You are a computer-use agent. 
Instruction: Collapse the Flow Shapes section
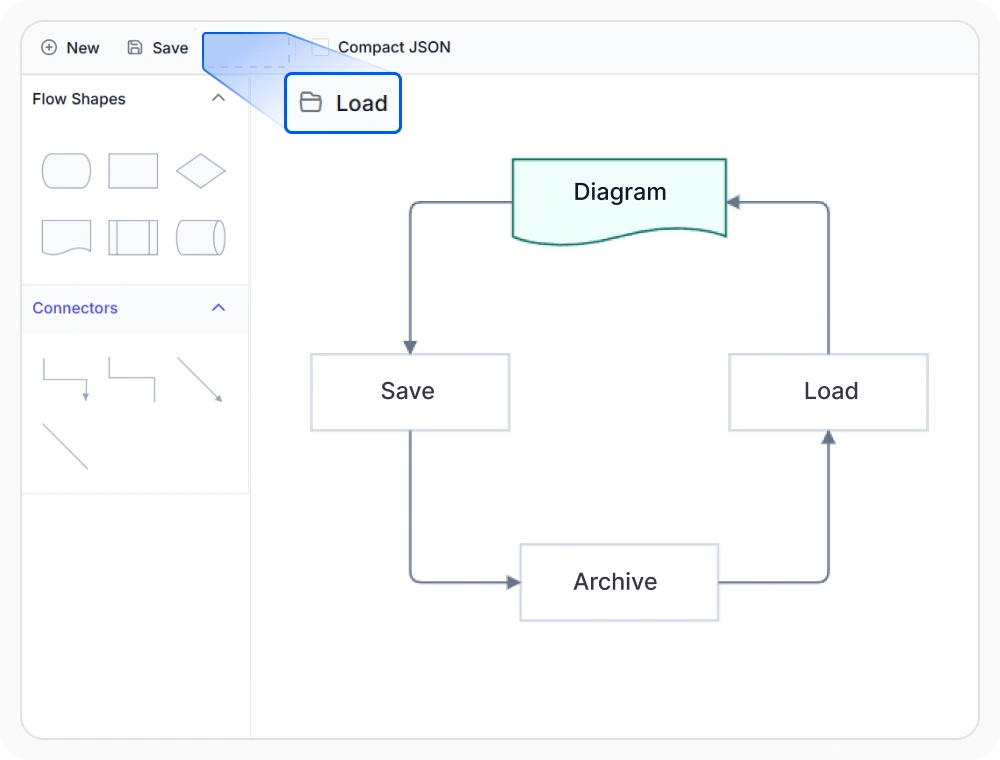[218, 98]
